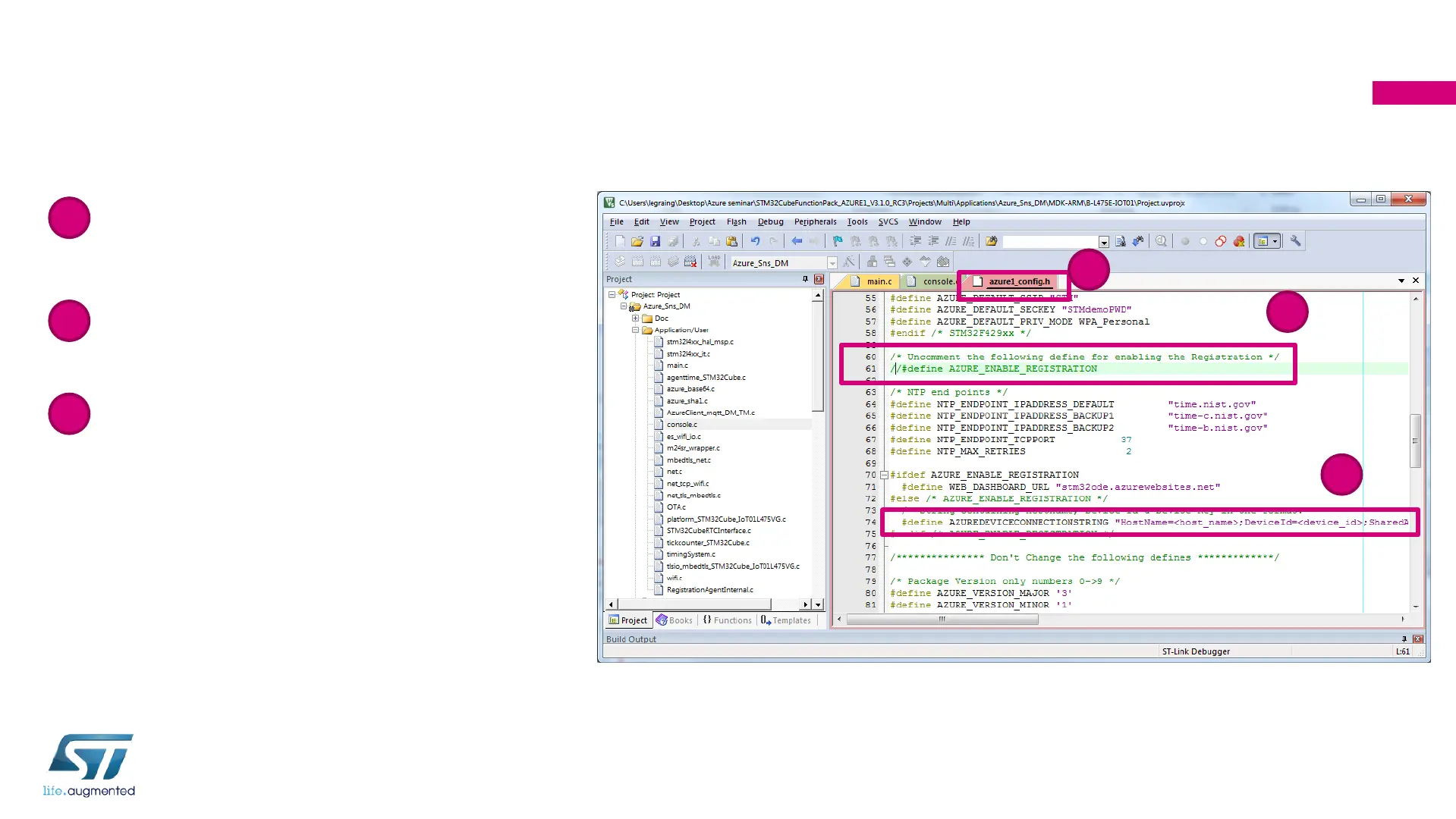1456x819 pixels.
Task: Click the editor vertical scrollbar thumb
Action: 1415,441
